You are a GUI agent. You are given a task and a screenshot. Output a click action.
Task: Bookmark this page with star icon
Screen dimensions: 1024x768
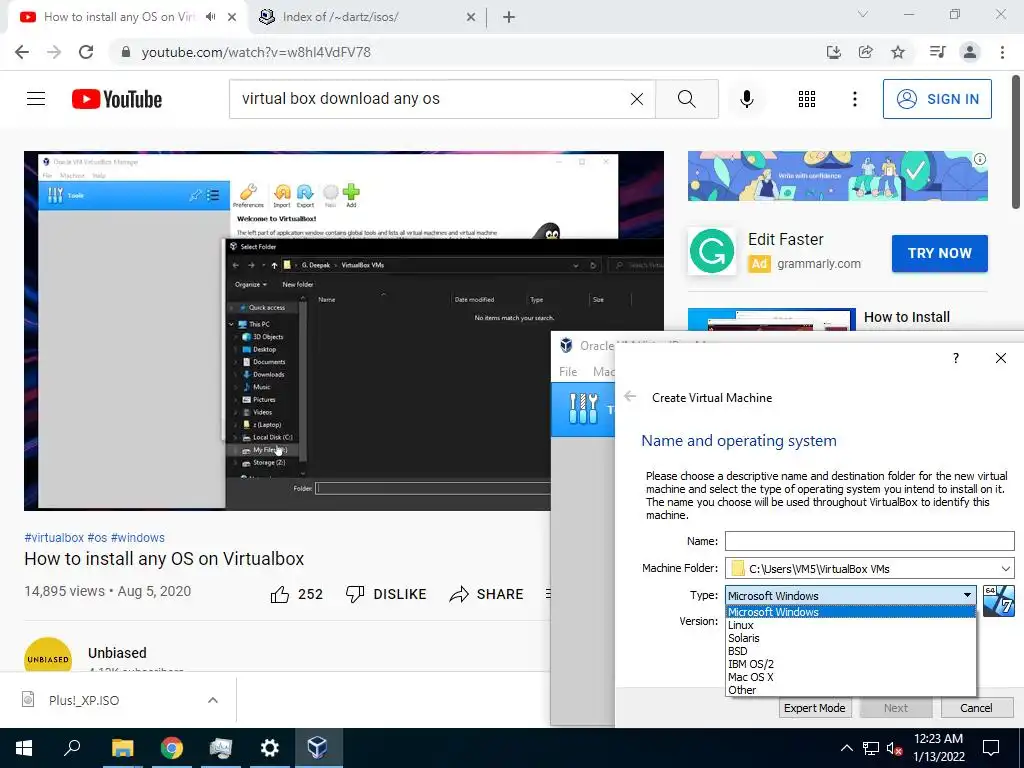pyautogui.click(x=898, y=52)
